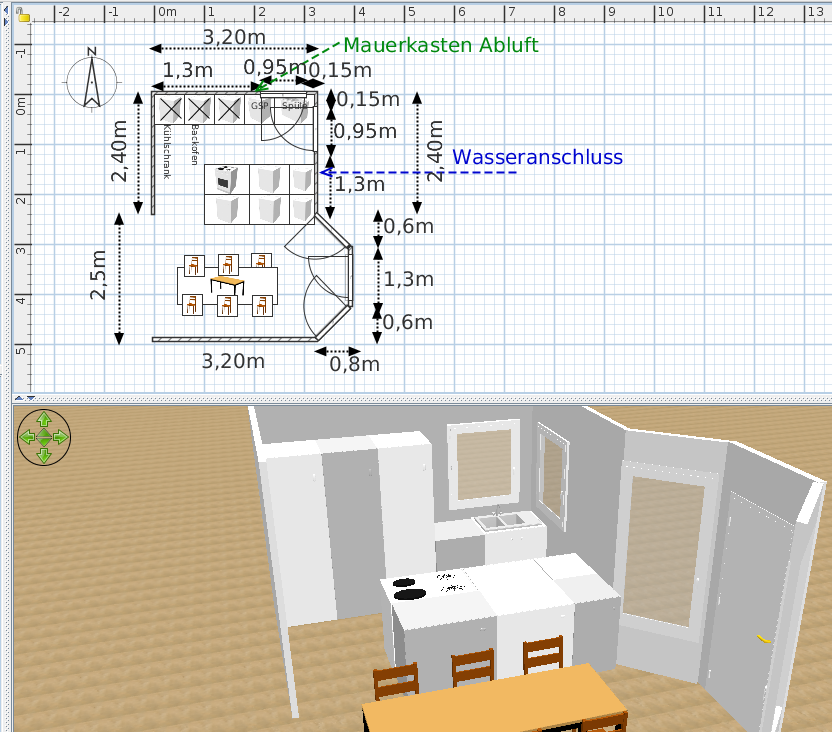Click the lock icon in ruler corner
This screenshot has width=832, height=732.
22,14
